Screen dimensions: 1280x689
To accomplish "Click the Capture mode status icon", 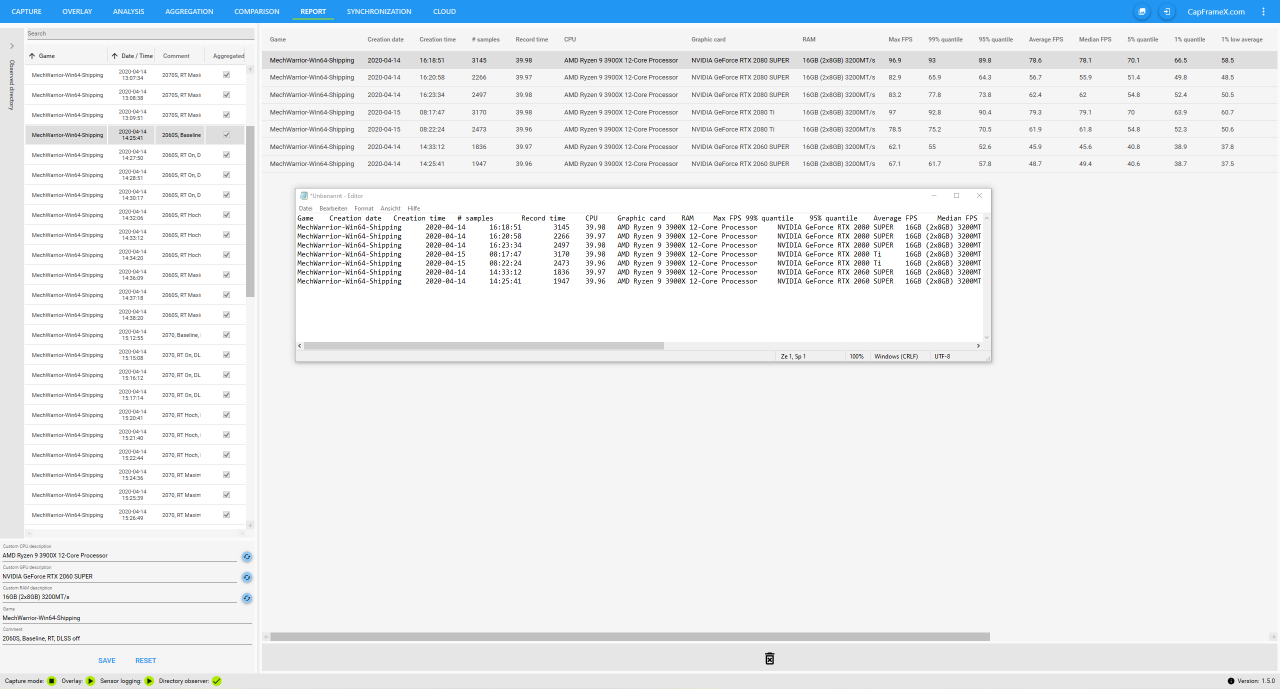I will tap(52, 681).
